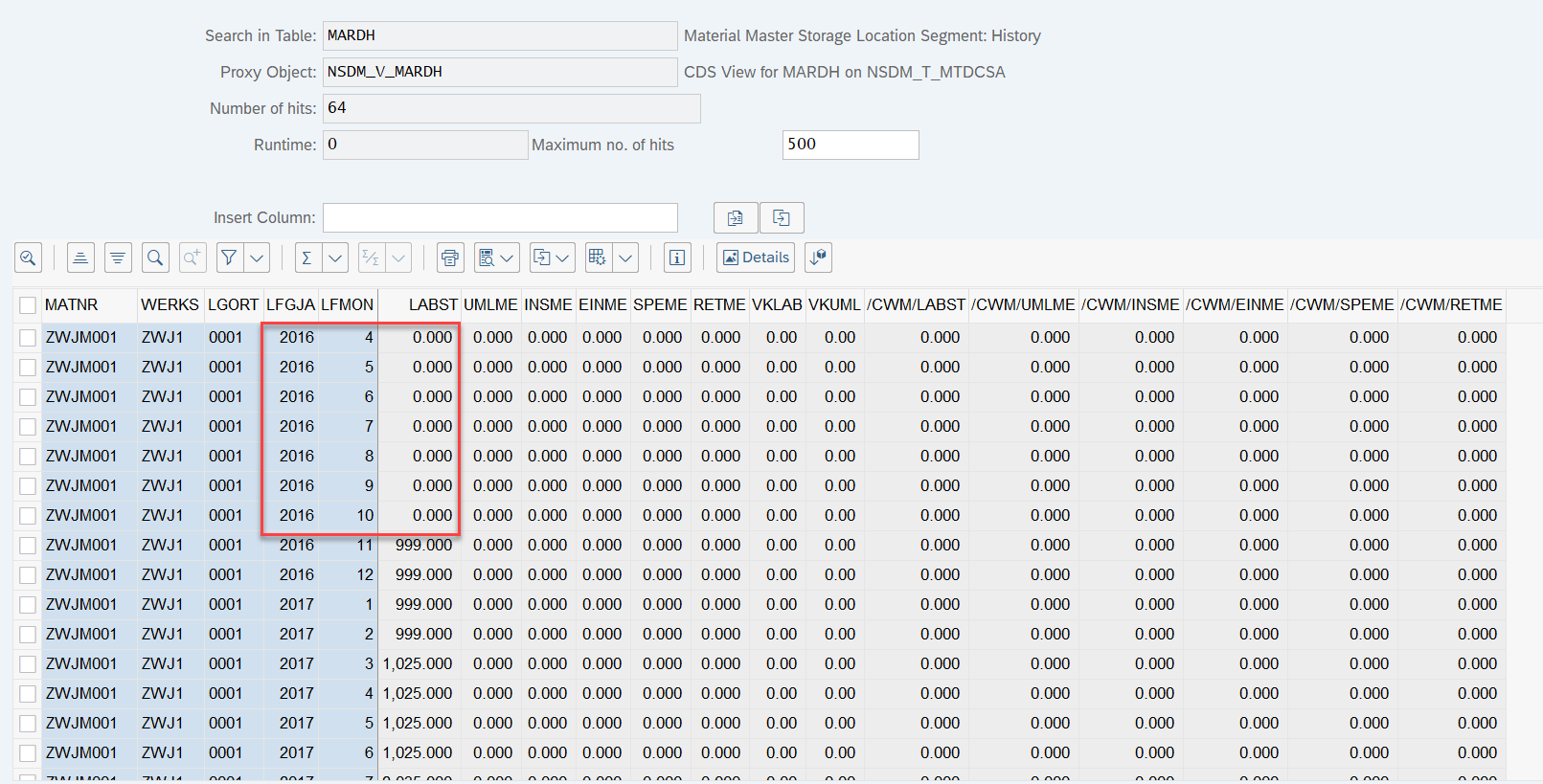Open the information 'i' icon
1543x784 pixels.
point(677,258)
